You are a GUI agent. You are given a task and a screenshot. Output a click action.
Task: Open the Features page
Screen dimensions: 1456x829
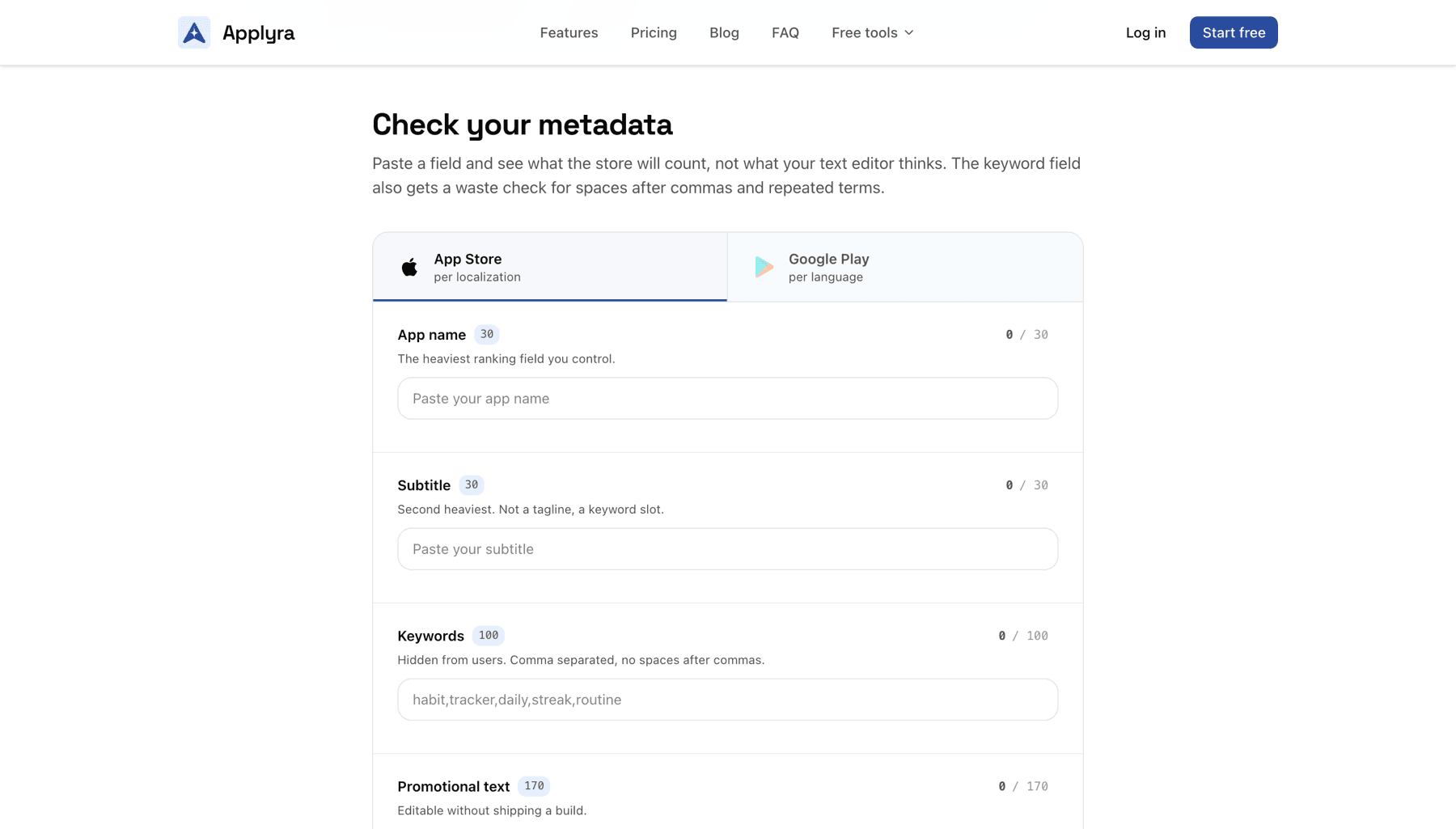point(569,33)
